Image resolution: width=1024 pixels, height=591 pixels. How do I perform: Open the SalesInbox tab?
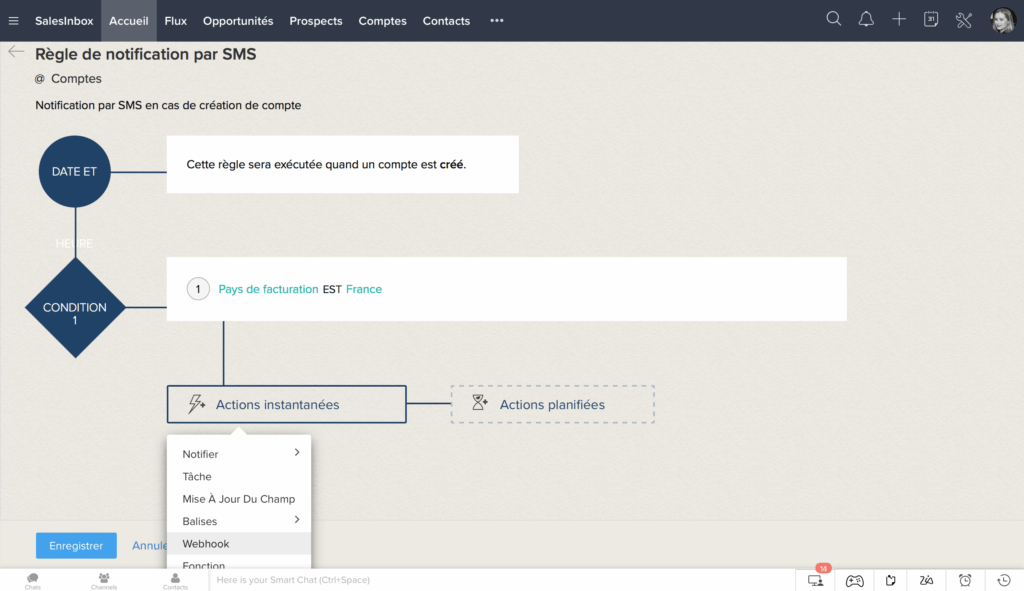64,21
